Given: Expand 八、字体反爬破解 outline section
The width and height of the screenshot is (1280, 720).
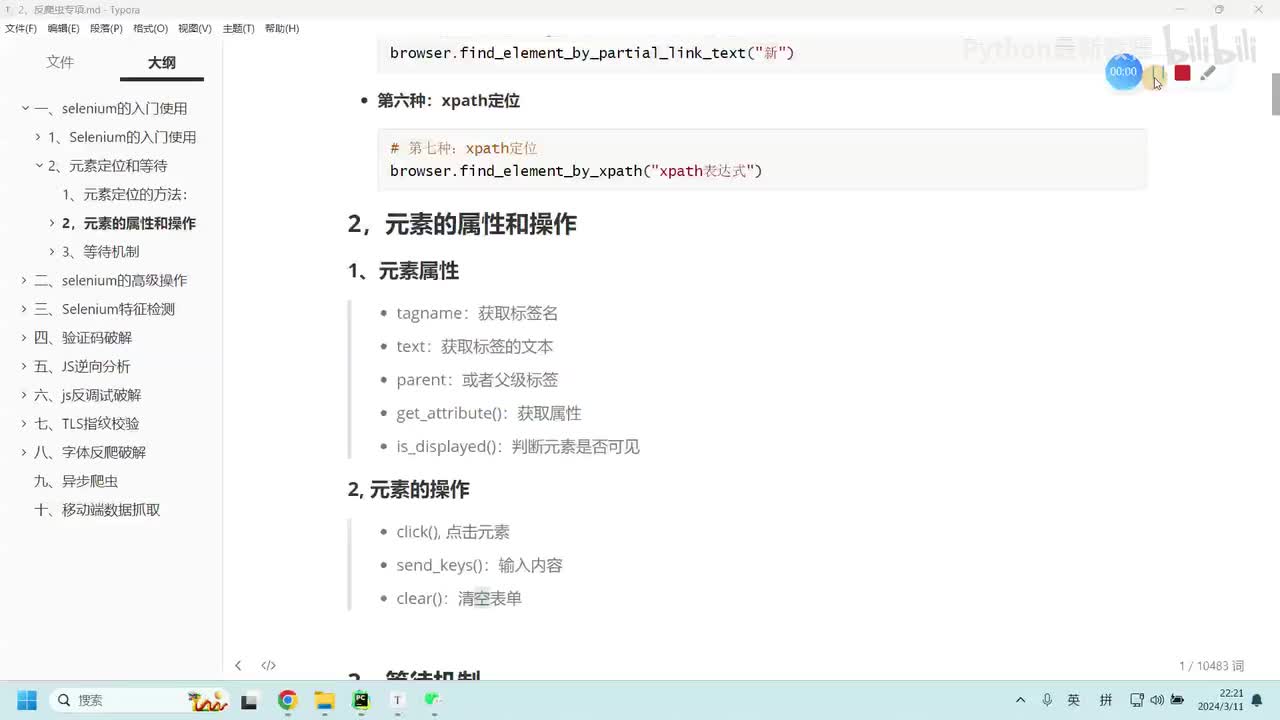Looking at the screenshot, I should (x=25, y=453).
